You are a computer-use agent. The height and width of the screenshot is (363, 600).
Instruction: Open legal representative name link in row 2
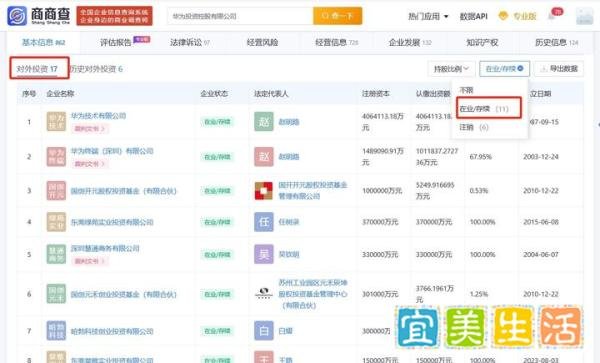289,157
